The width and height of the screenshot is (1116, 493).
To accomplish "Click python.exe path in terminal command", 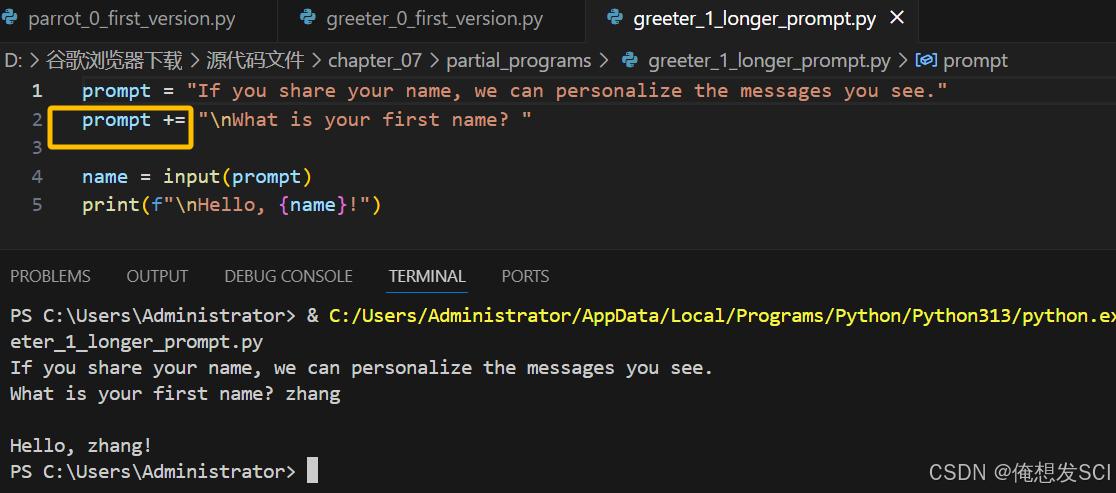I will (722, 316).
